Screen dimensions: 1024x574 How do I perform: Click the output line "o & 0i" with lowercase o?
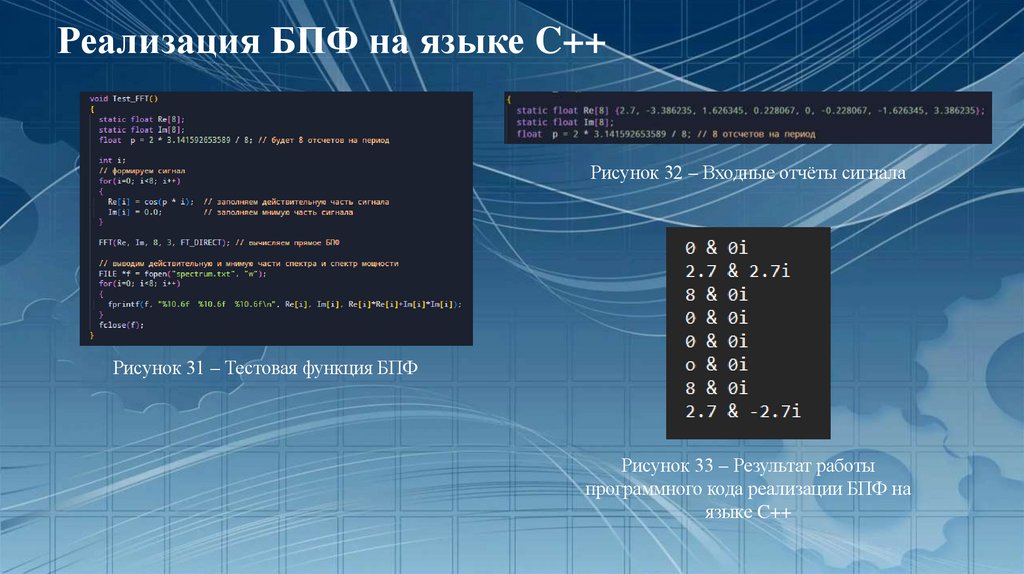[716, 364]
